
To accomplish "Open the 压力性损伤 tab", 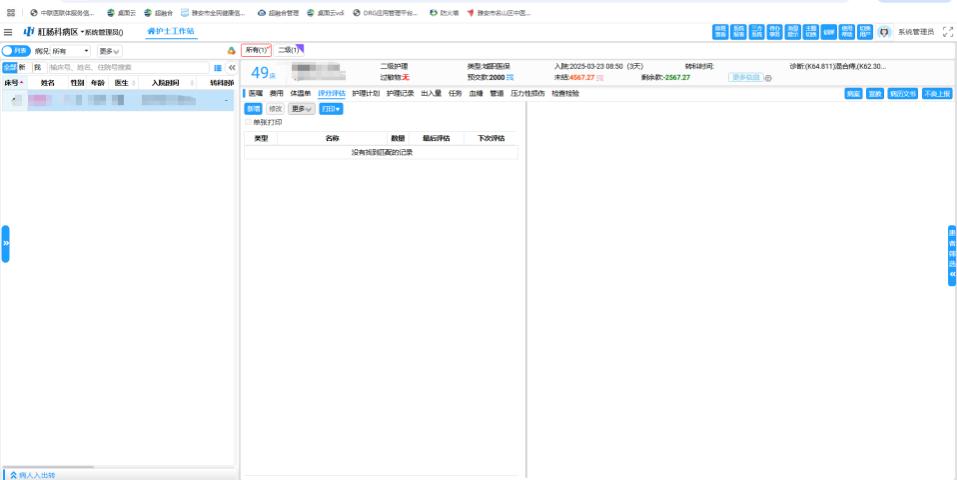I will pos(527,93).
